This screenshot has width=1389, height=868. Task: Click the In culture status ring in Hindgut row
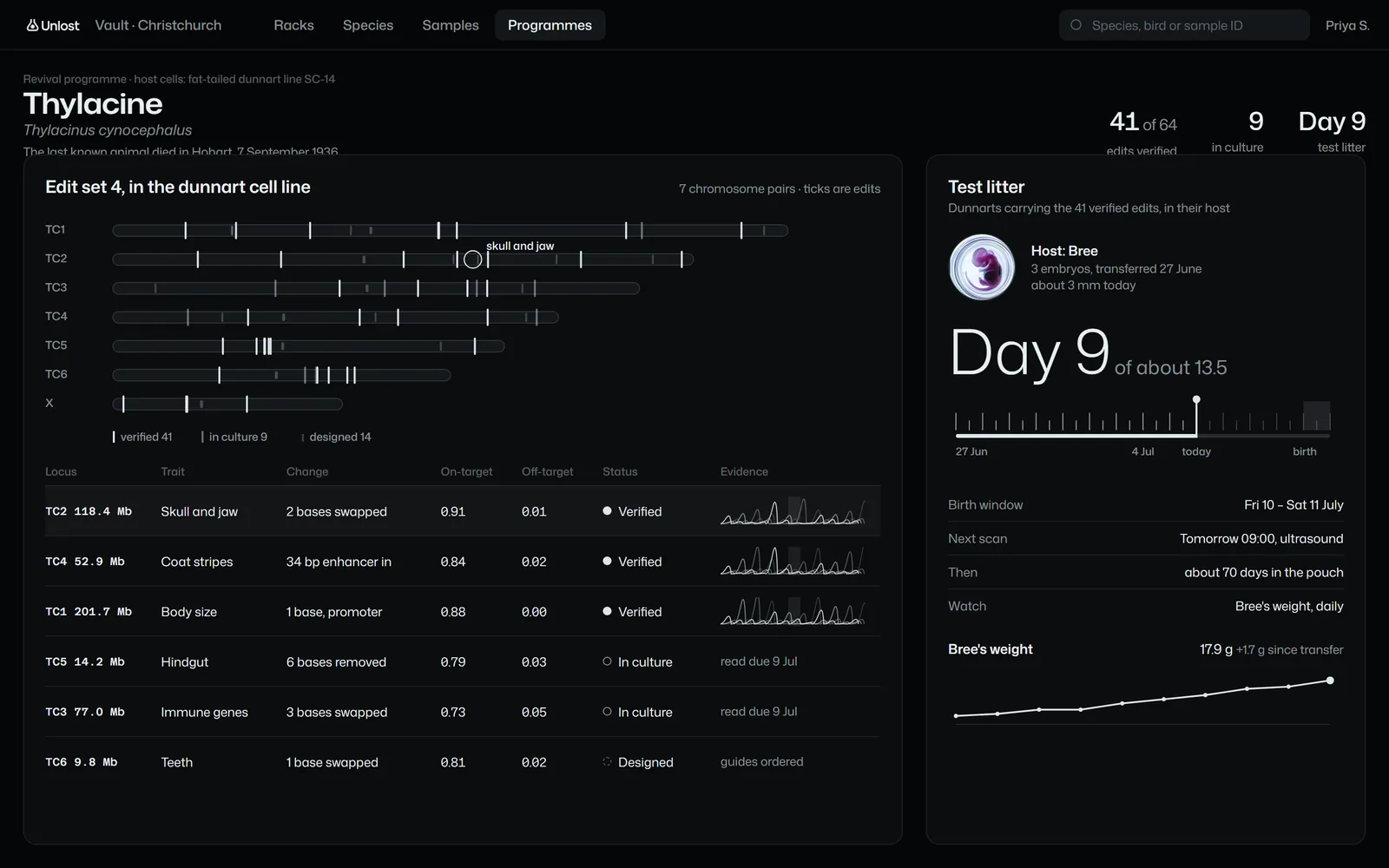(607, 661)
